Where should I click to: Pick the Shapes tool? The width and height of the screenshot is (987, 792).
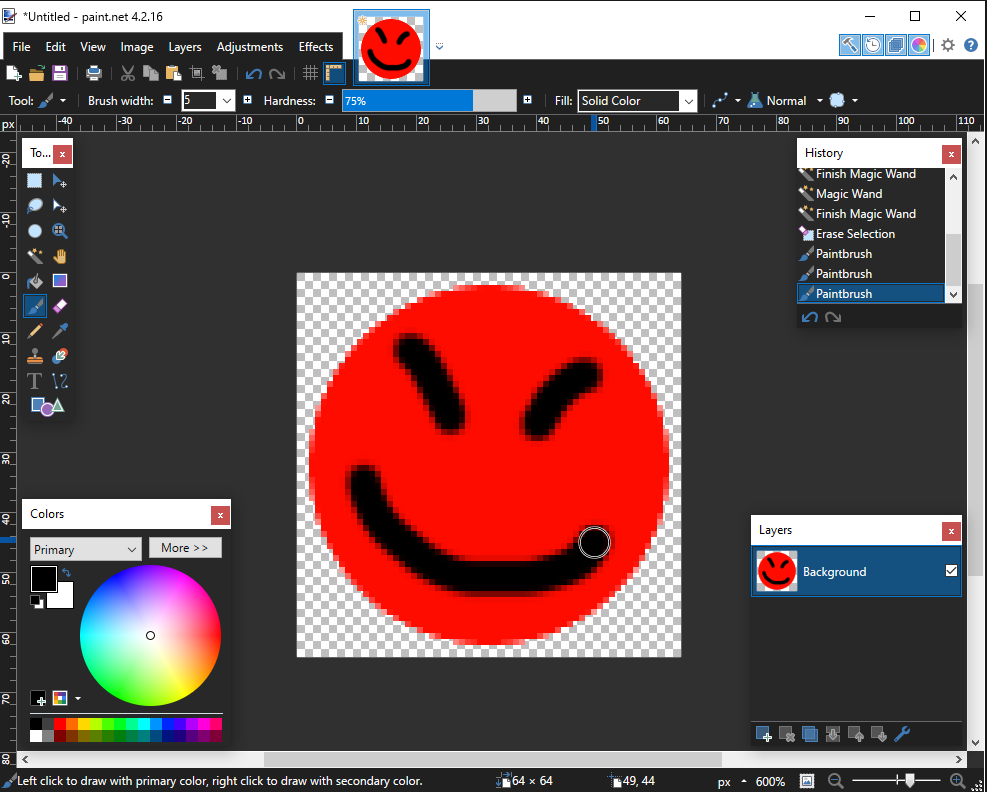tap(47, 406)
